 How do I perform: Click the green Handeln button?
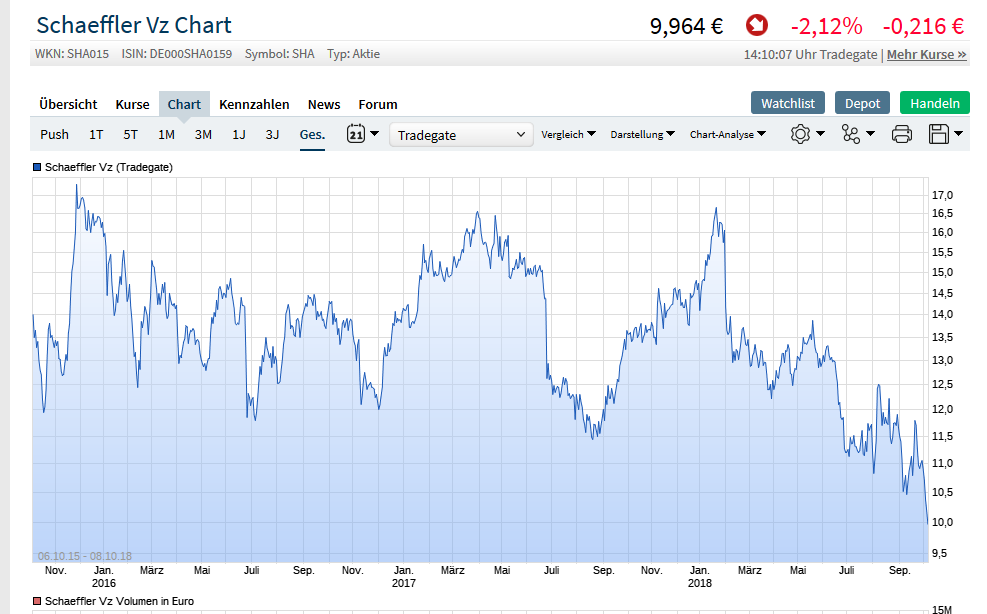935,103
